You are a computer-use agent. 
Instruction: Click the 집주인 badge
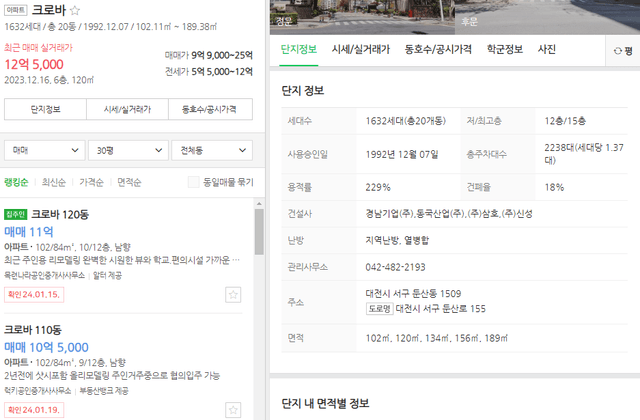[16, 214]
